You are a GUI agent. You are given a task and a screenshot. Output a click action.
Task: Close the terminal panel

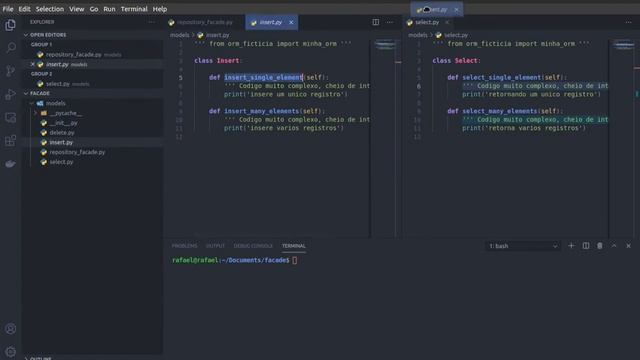coord(628,246)
